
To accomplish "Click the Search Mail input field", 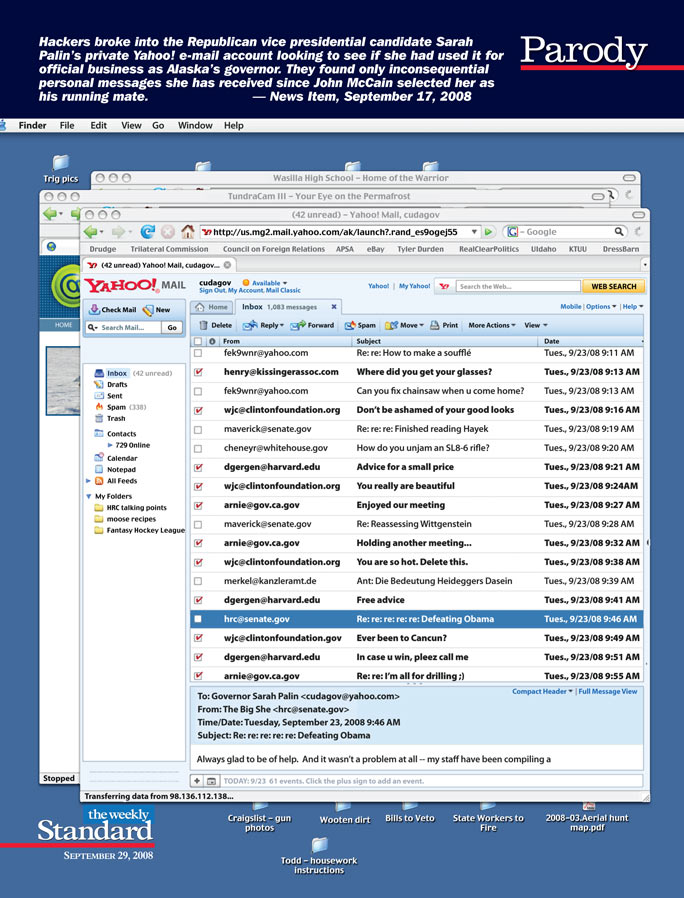I will pyautogui.click(x=130, y=327).
